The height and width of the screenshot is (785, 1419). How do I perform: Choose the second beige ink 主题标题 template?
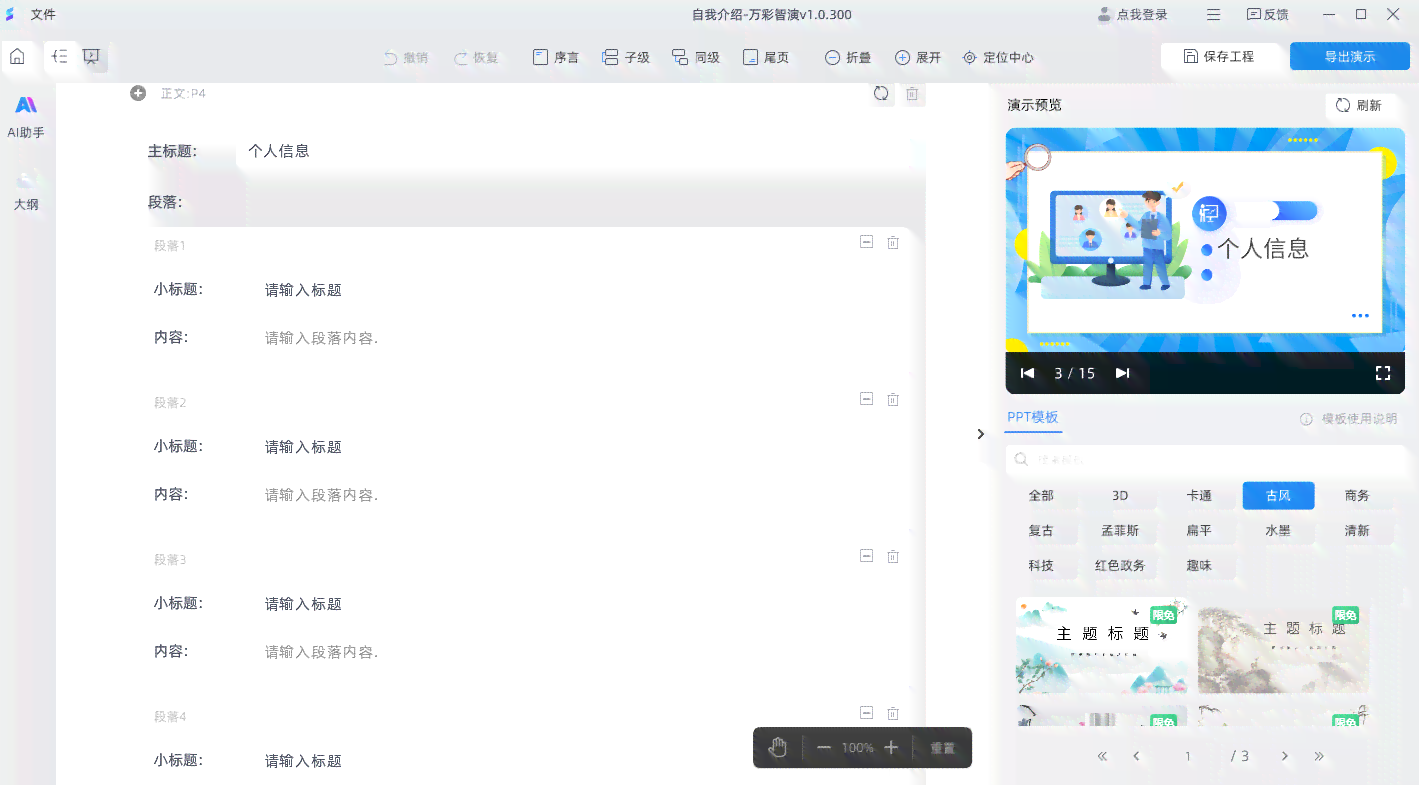pos(1284,646)
